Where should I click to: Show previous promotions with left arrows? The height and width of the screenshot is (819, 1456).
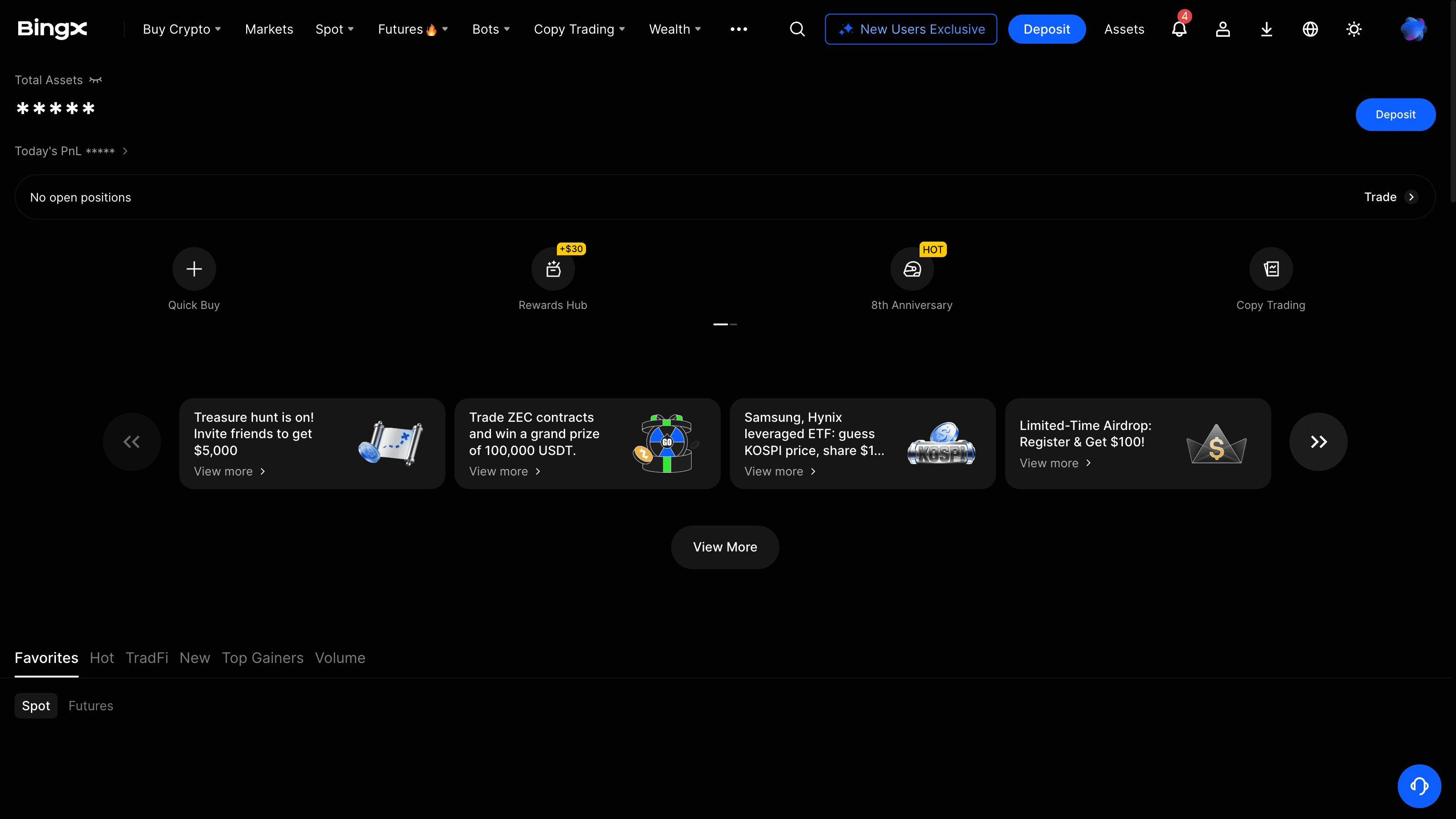[131, 442]
